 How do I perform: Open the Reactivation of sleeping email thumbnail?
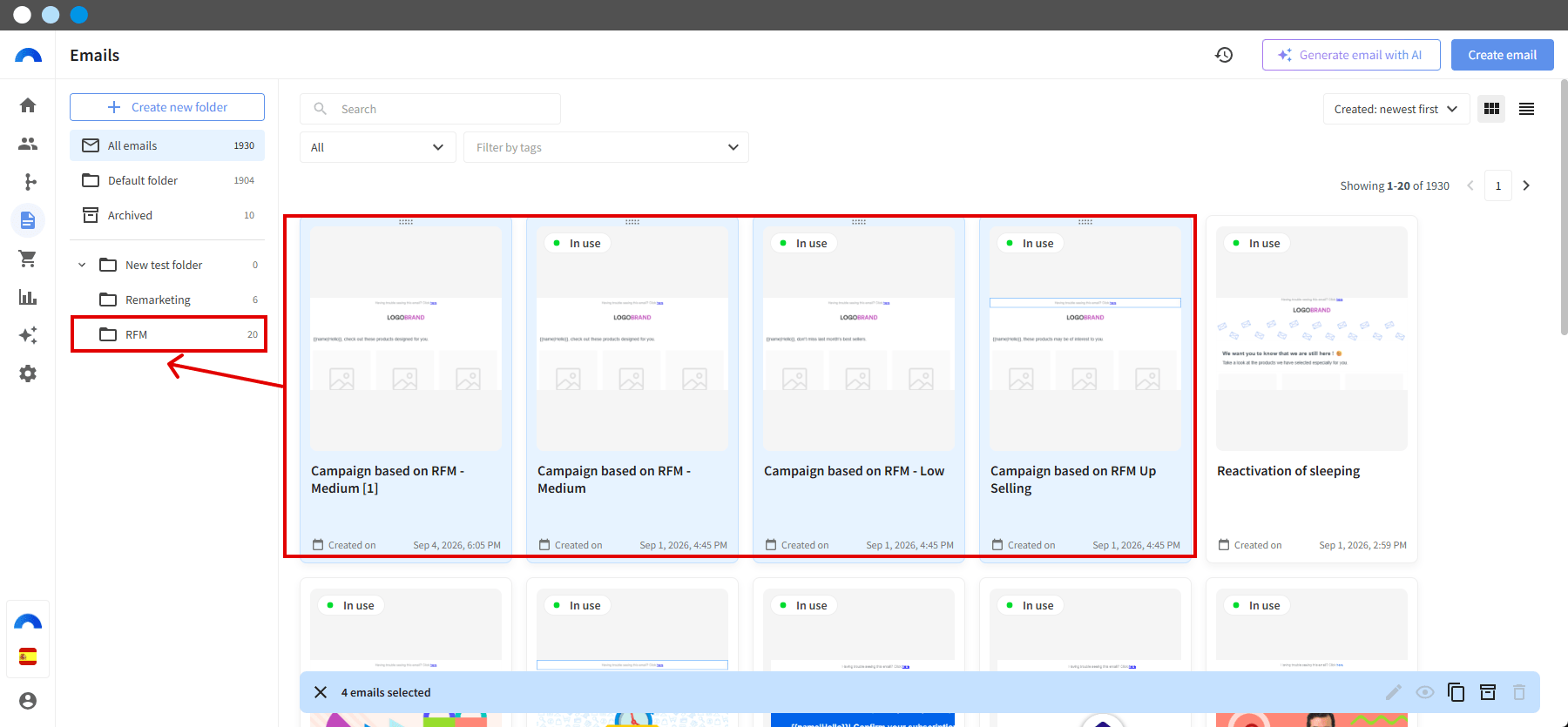pyautogui.click(x=1312, y=339)
